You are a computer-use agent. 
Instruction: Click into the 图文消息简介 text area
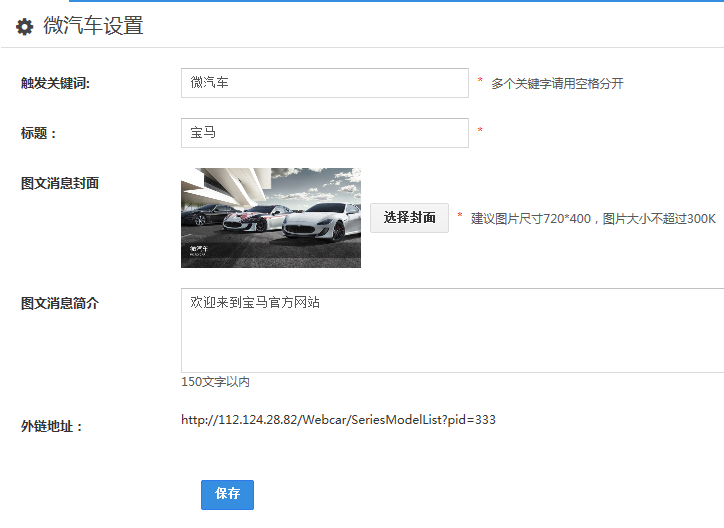452,330
